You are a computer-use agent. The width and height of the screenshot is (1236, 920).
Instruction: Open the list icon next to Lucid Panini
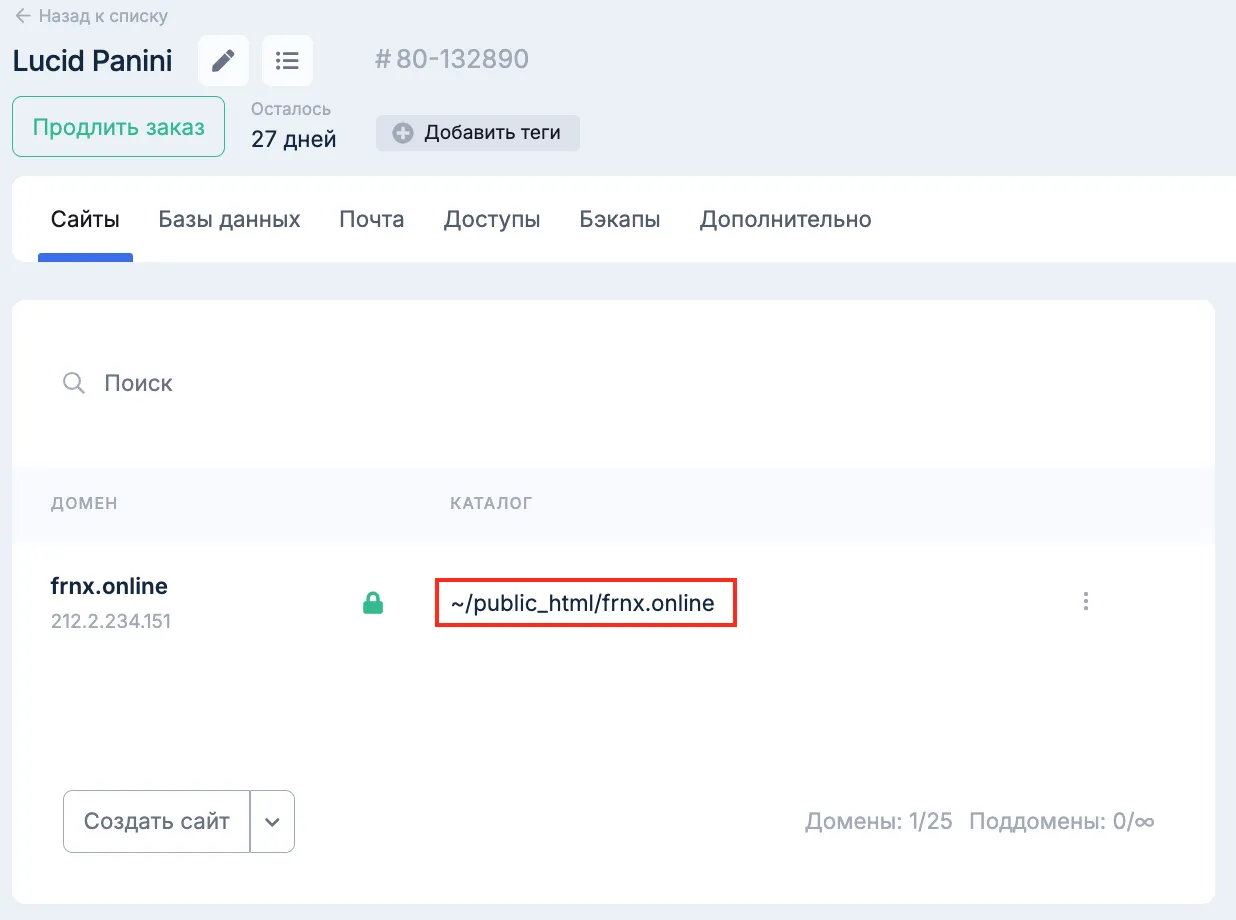tap(287, 61)
